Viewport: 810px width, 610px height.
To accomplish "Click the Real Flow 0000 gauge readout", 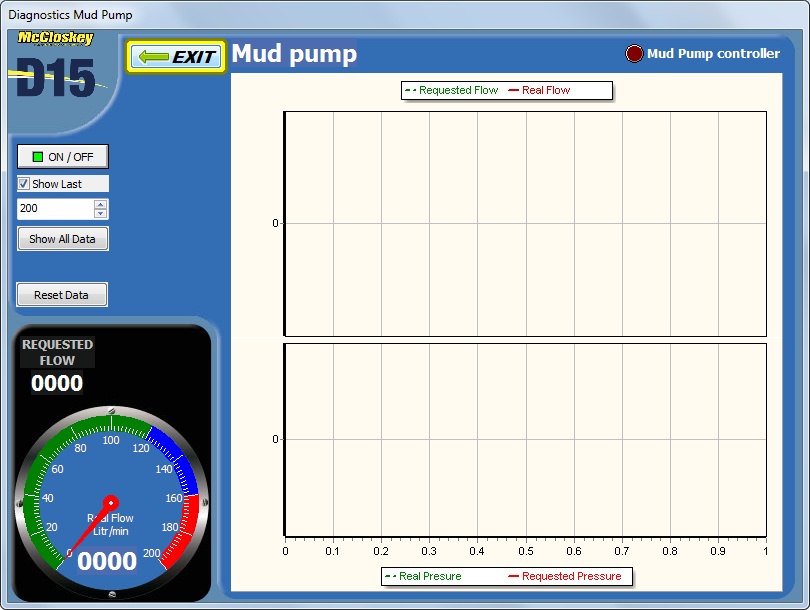I will coord(107,561).
